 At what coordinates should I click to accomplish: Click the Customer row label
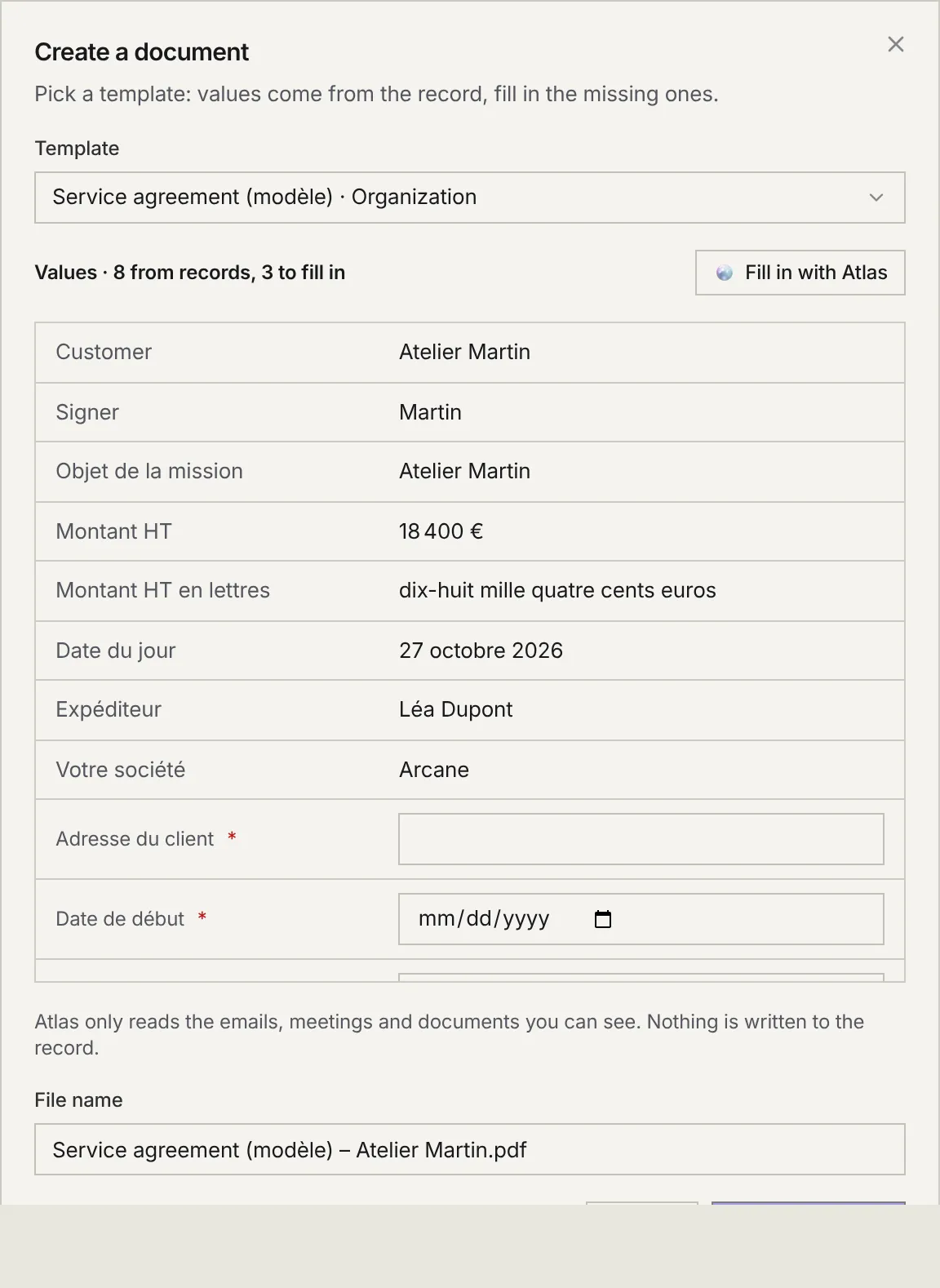click(104, 352)
